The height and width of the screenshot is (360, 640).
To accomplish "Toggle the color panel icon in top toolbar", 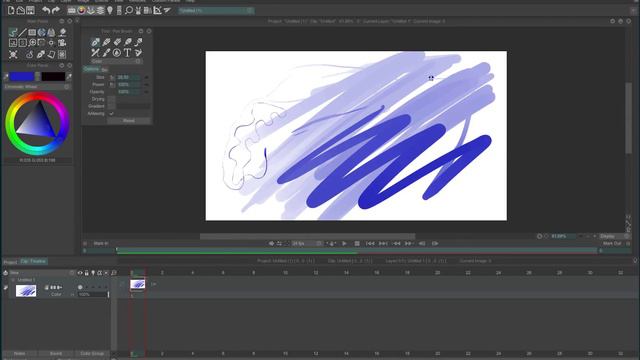I will tap(81, 10).
